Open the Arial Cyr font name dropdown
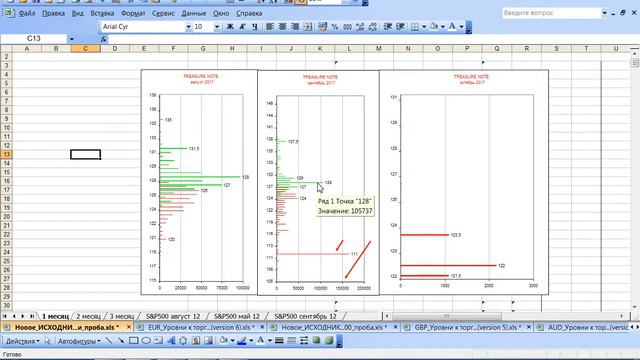Image resolution: width=640 pixels, height=360 pixels. pyautogui.click(x=188, y=27)
